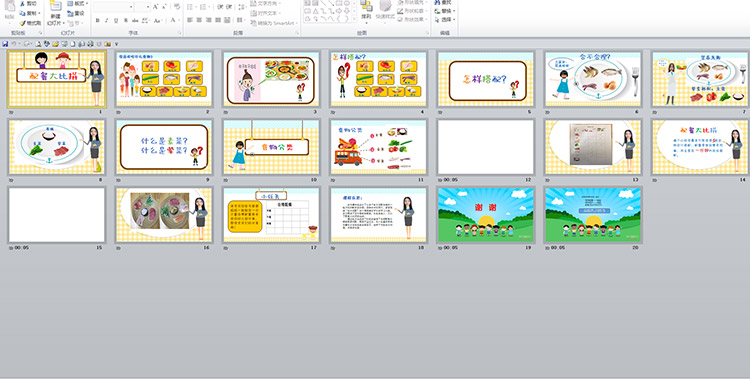Select slide 11 thumbnail with food truck
The image size is (750, 379).
point(378,147)
